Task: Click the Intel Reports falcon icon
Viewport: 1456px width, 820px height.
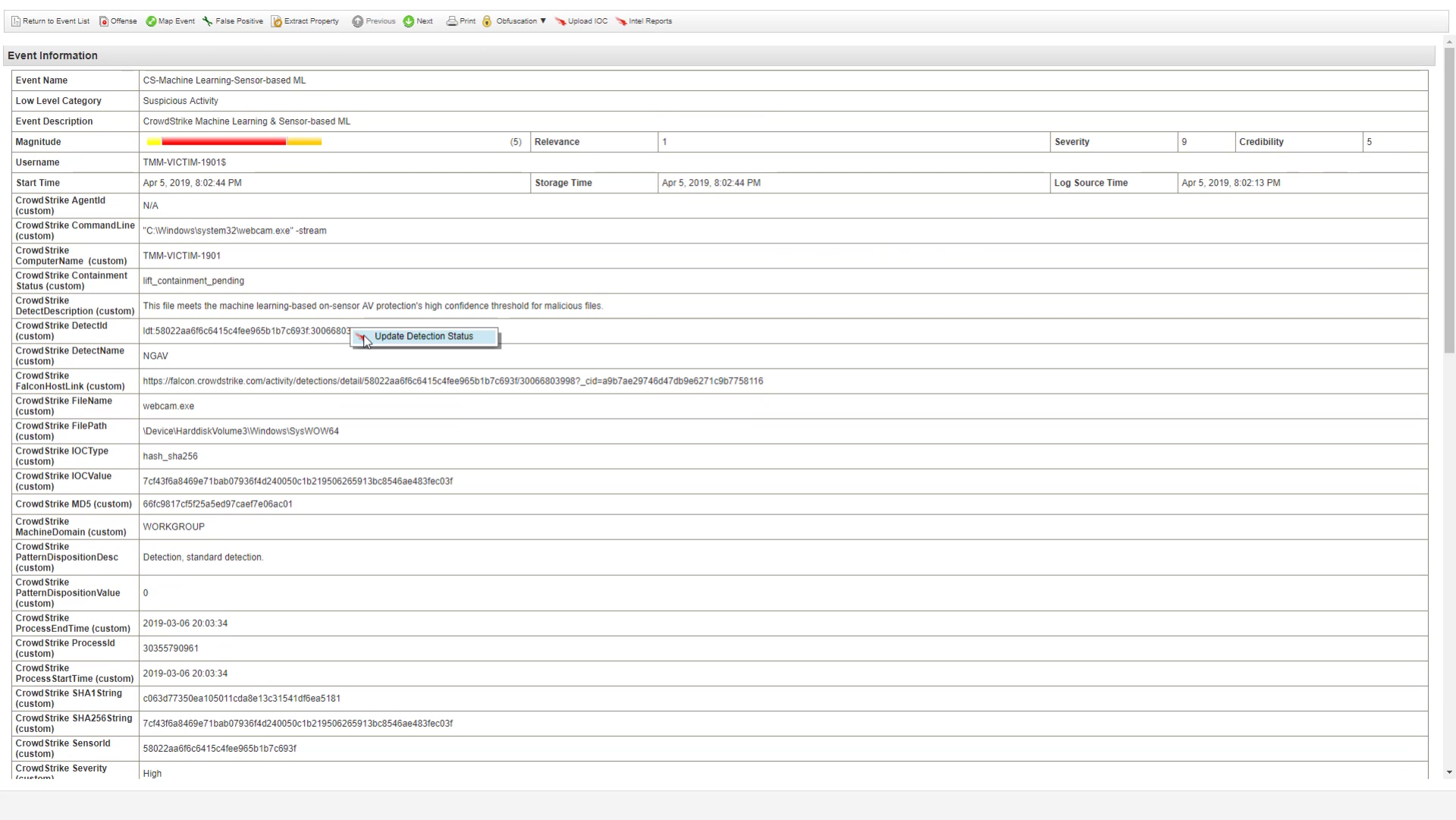Action: (x=621, y=21)
